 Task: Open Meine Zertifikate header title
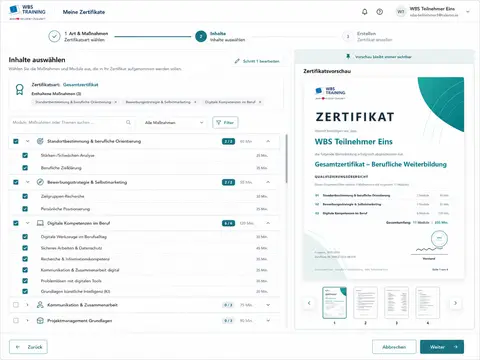(84, 12)
